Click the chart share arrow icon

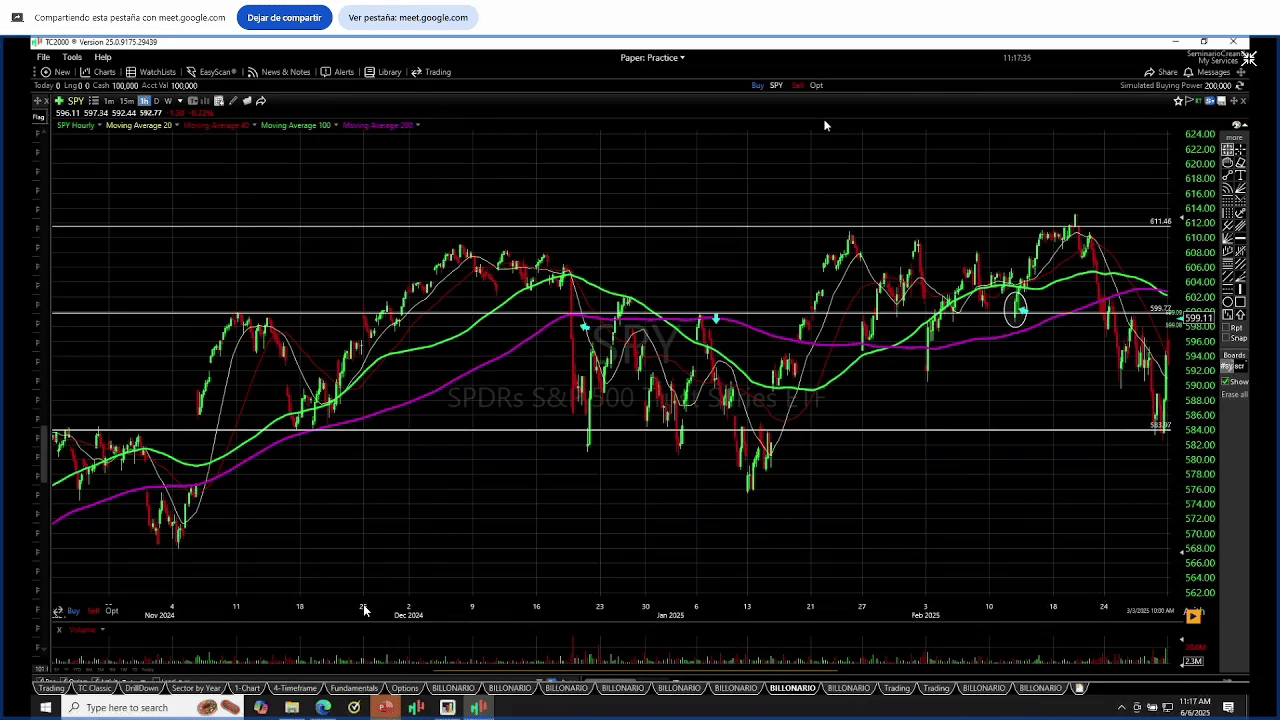[261, 101]
